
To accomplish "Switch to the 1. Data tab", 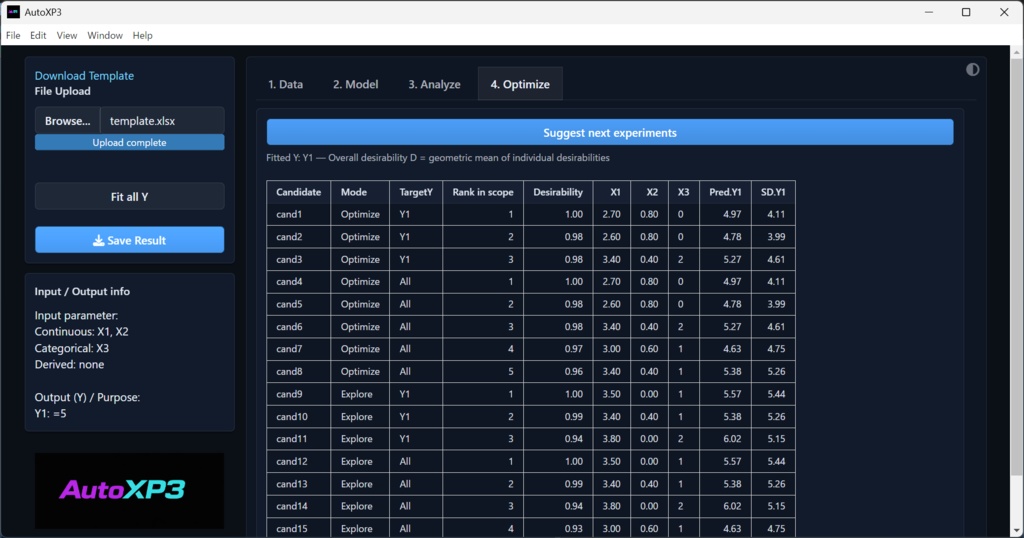I will 285,84.
